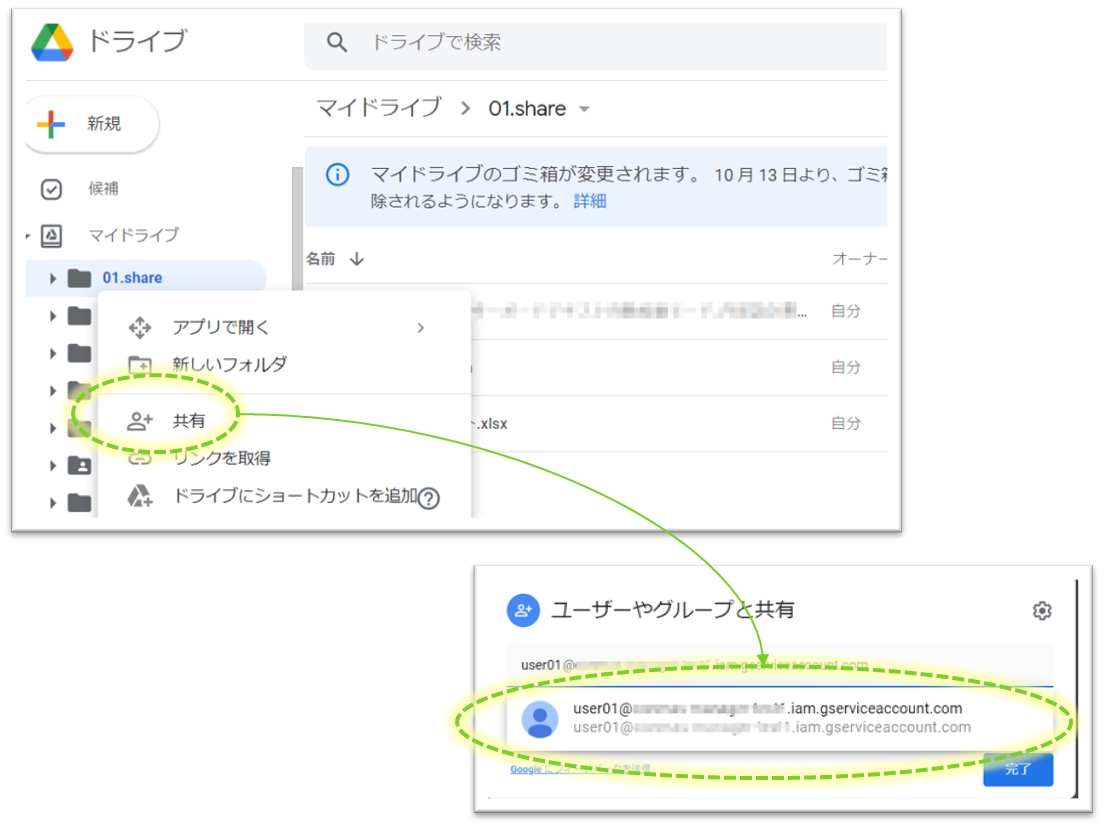Click the Google Drive logo

point(52,42)
